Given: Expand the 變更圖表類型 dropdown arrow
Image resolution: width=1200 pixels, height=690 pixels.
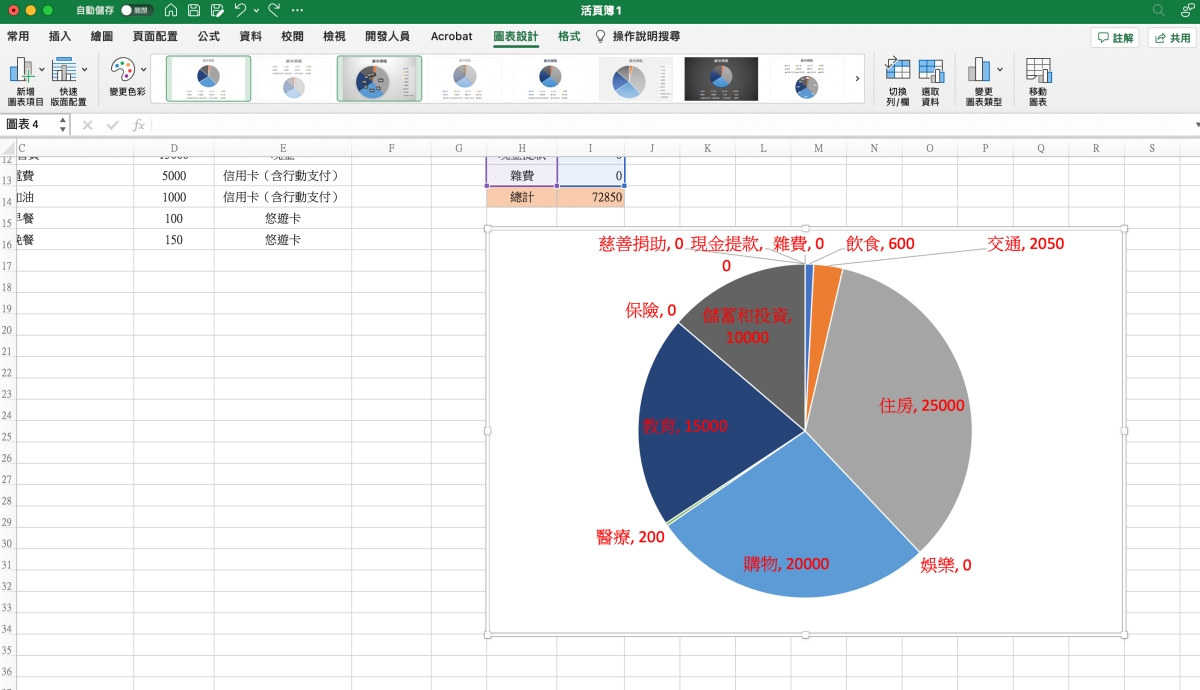Looking at the screenshot, I should point(999,70).
